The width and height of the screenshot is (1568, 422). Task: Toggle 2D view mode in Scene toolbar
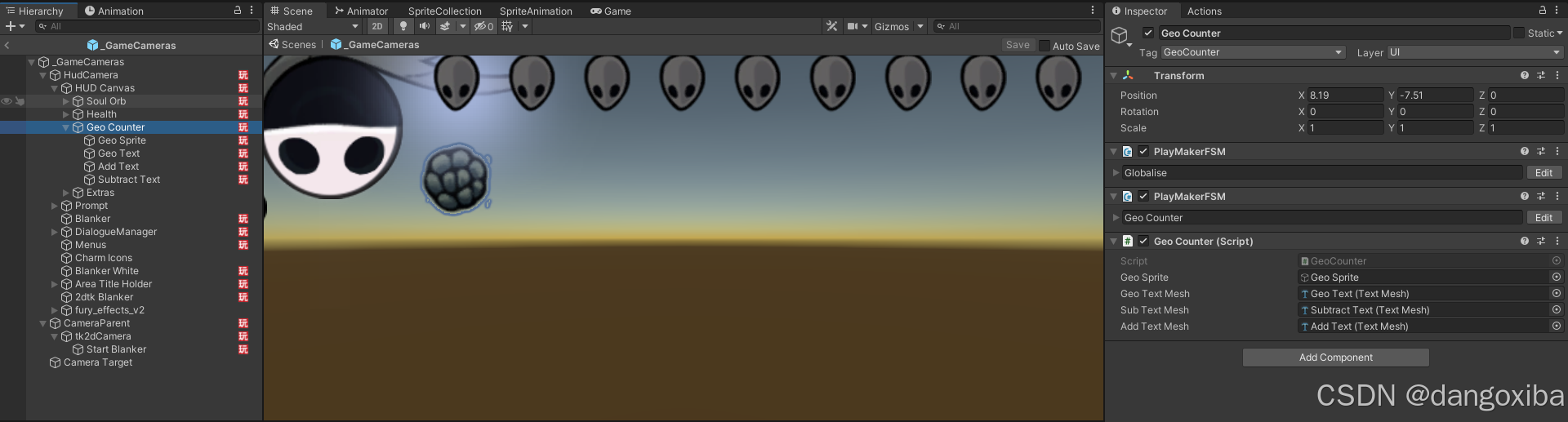[x=376, y=26]
